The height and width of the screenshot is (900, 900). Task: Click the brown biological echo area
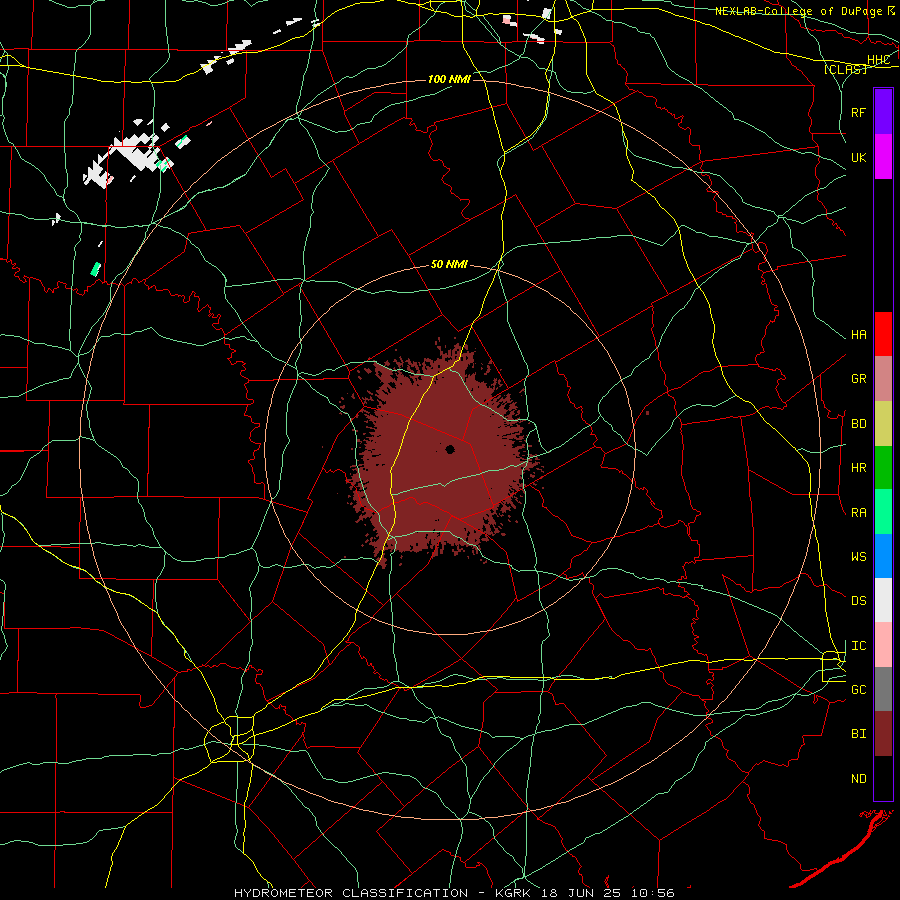click(x=442, y=453)
